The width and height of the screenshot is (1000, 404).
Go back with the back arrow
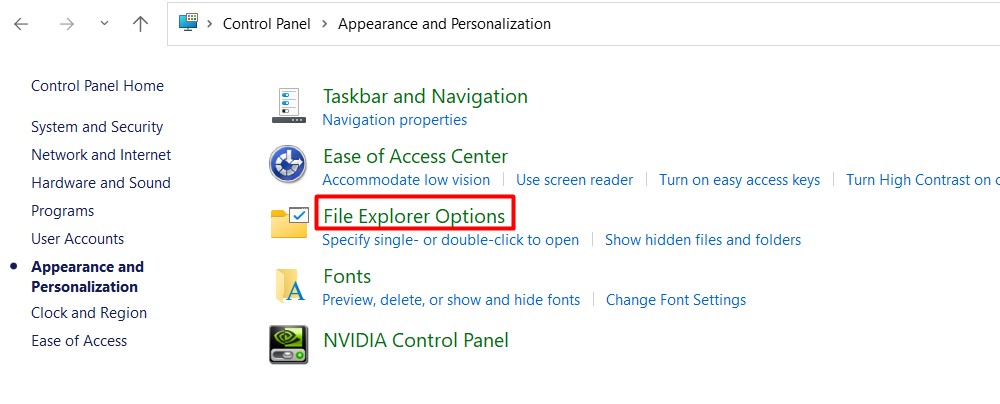21,24
